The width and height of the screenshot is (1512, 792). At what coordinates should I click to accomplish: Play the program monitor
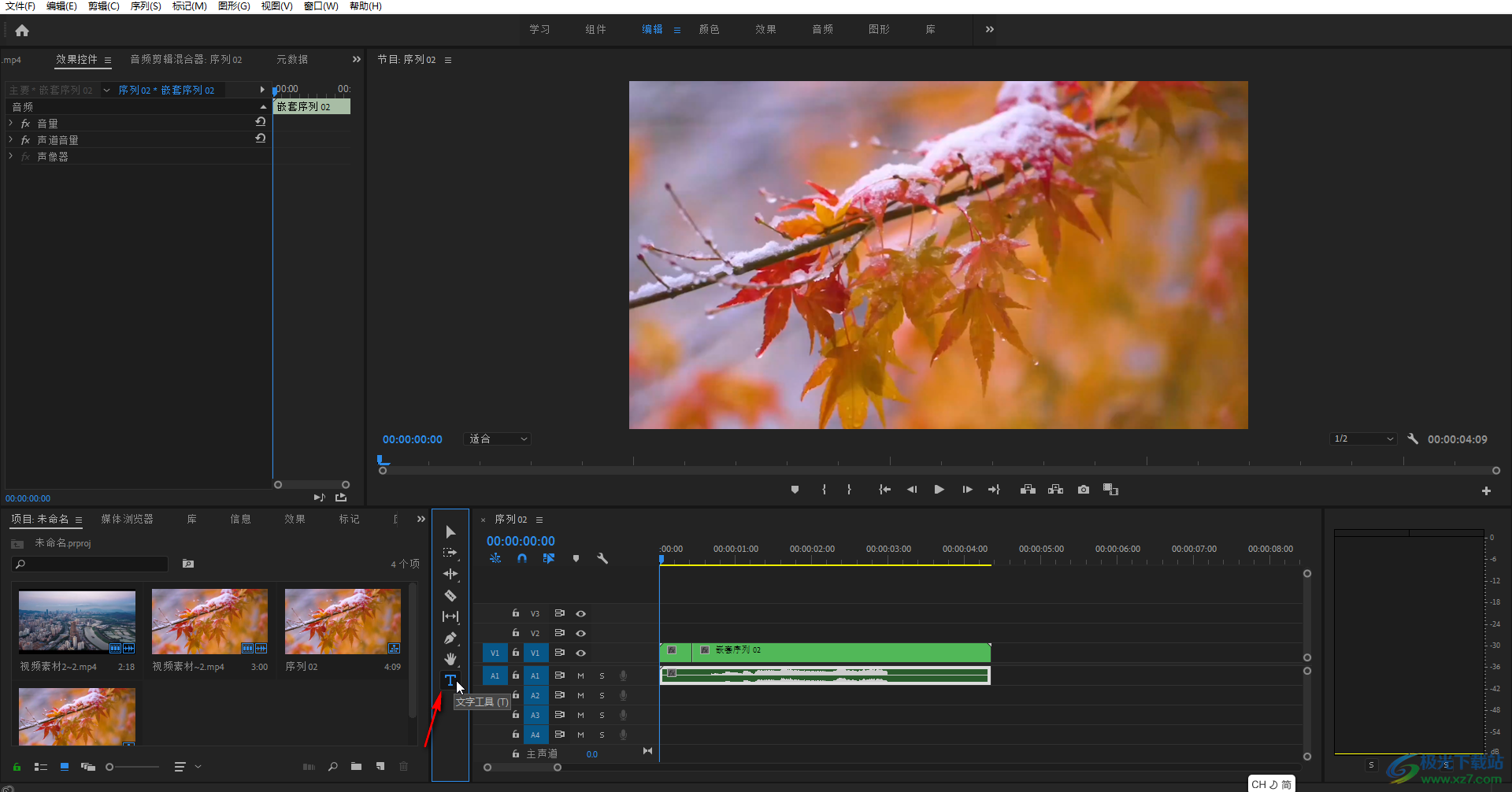[939, 490]
